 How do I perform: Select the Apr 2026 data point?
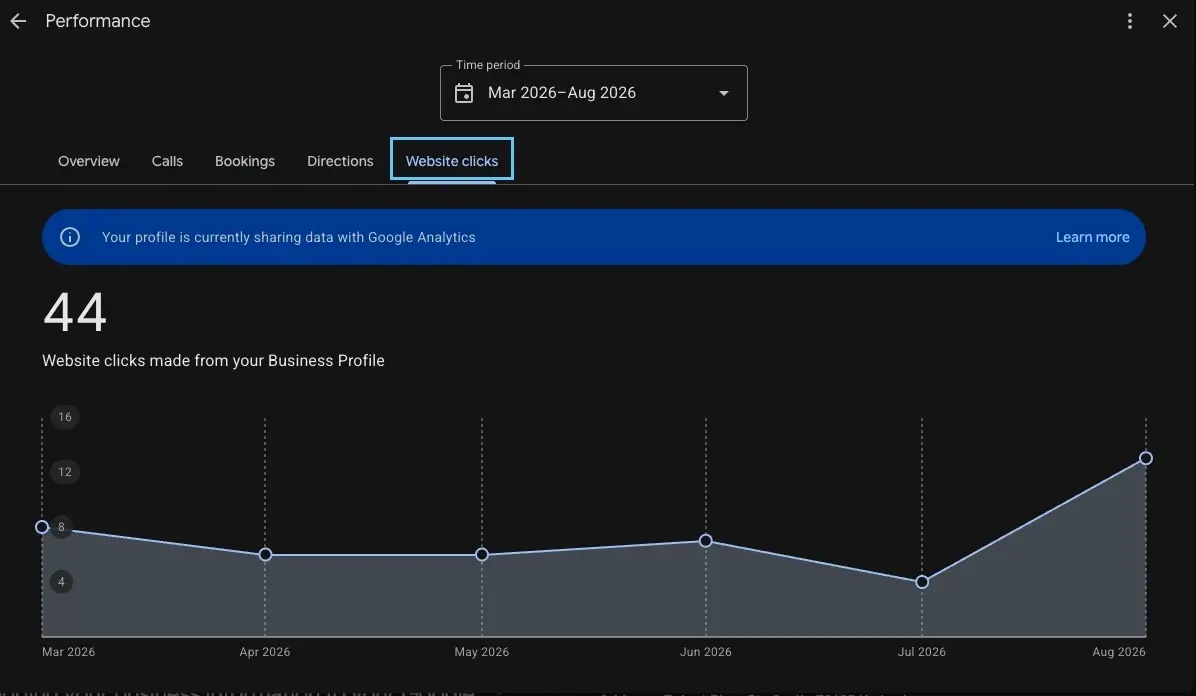(265, 555)
